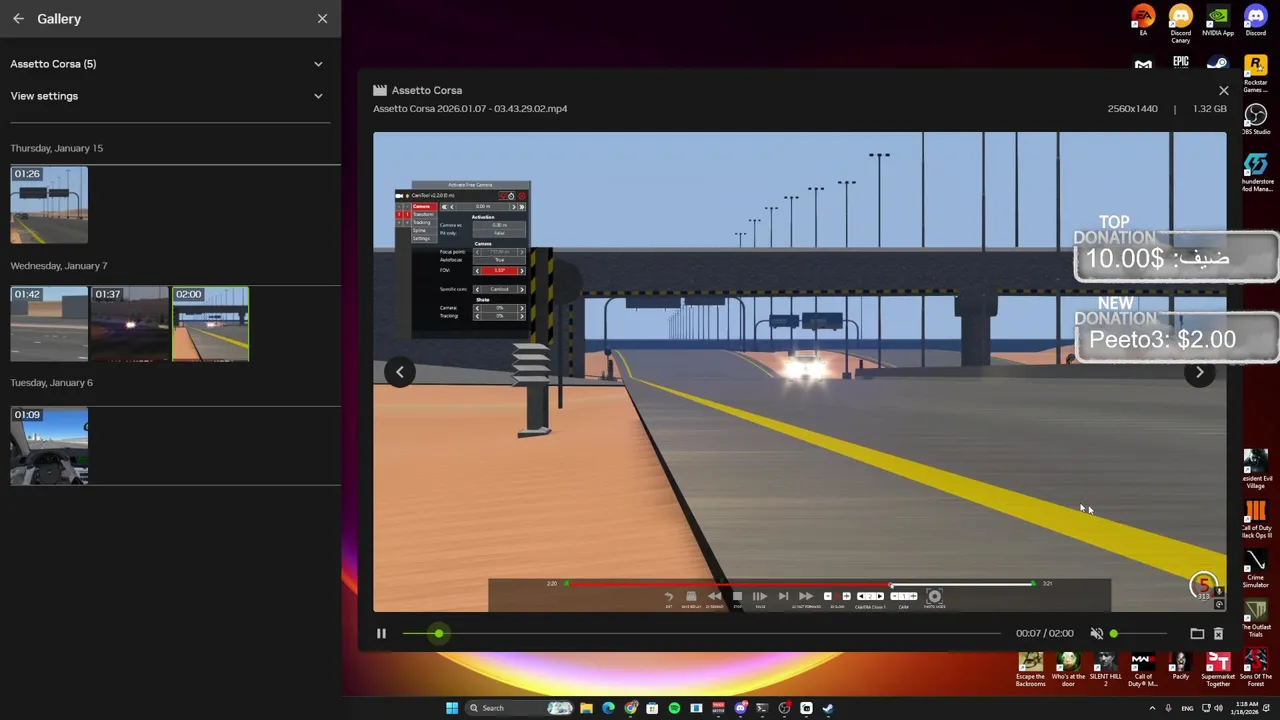Open the Discord desktop shortcut

[1255, 20]
